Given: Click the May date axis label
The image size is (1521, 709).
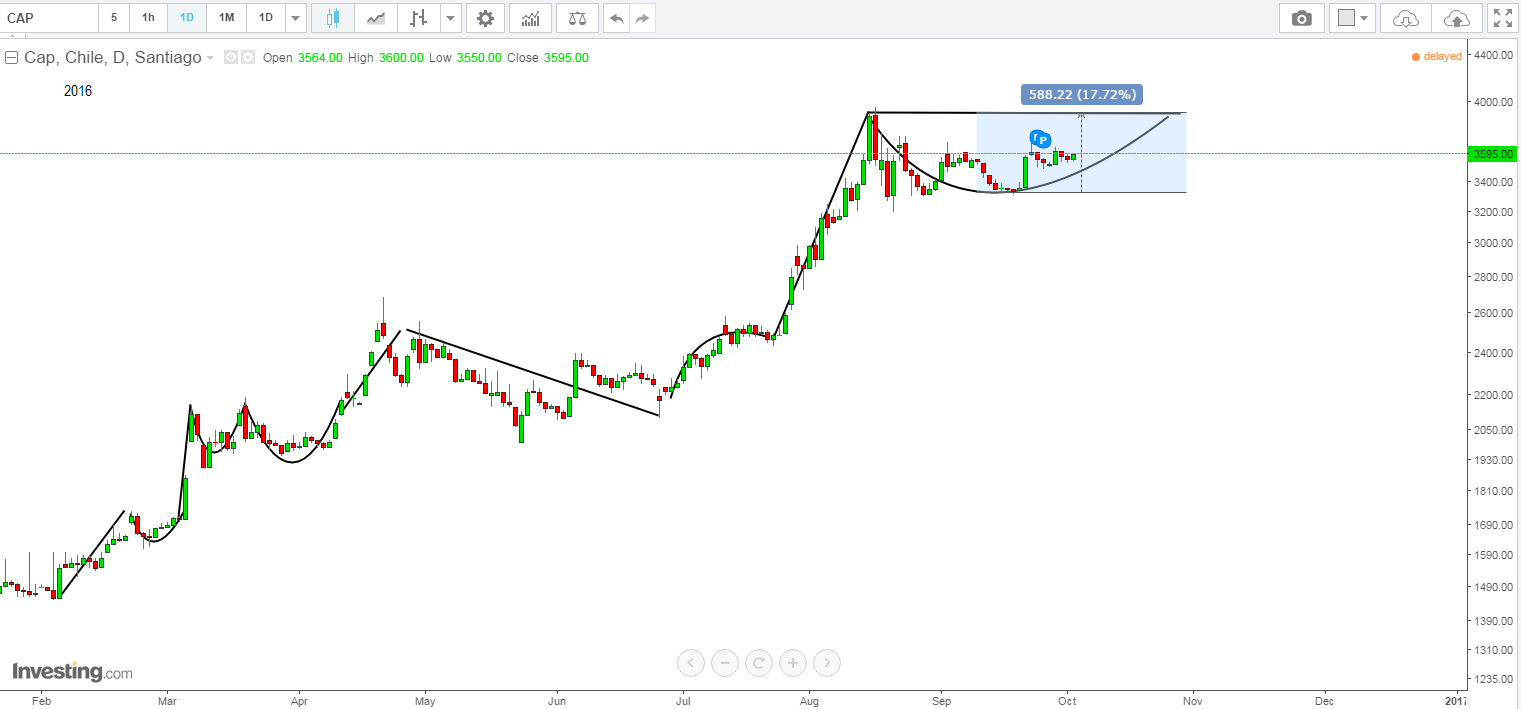Looking at the screenshot, I should (425, 700).
